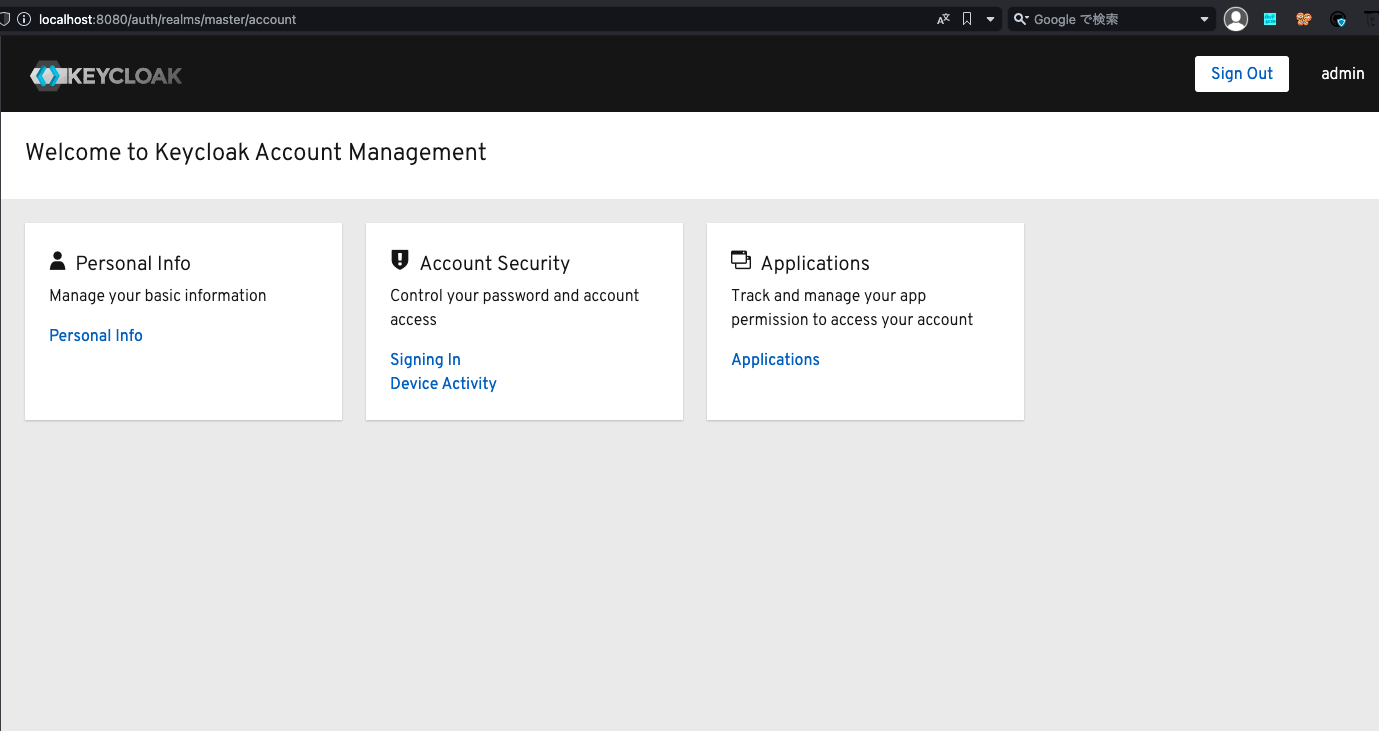Click the shield-badged extension icon

[1338, 19]
